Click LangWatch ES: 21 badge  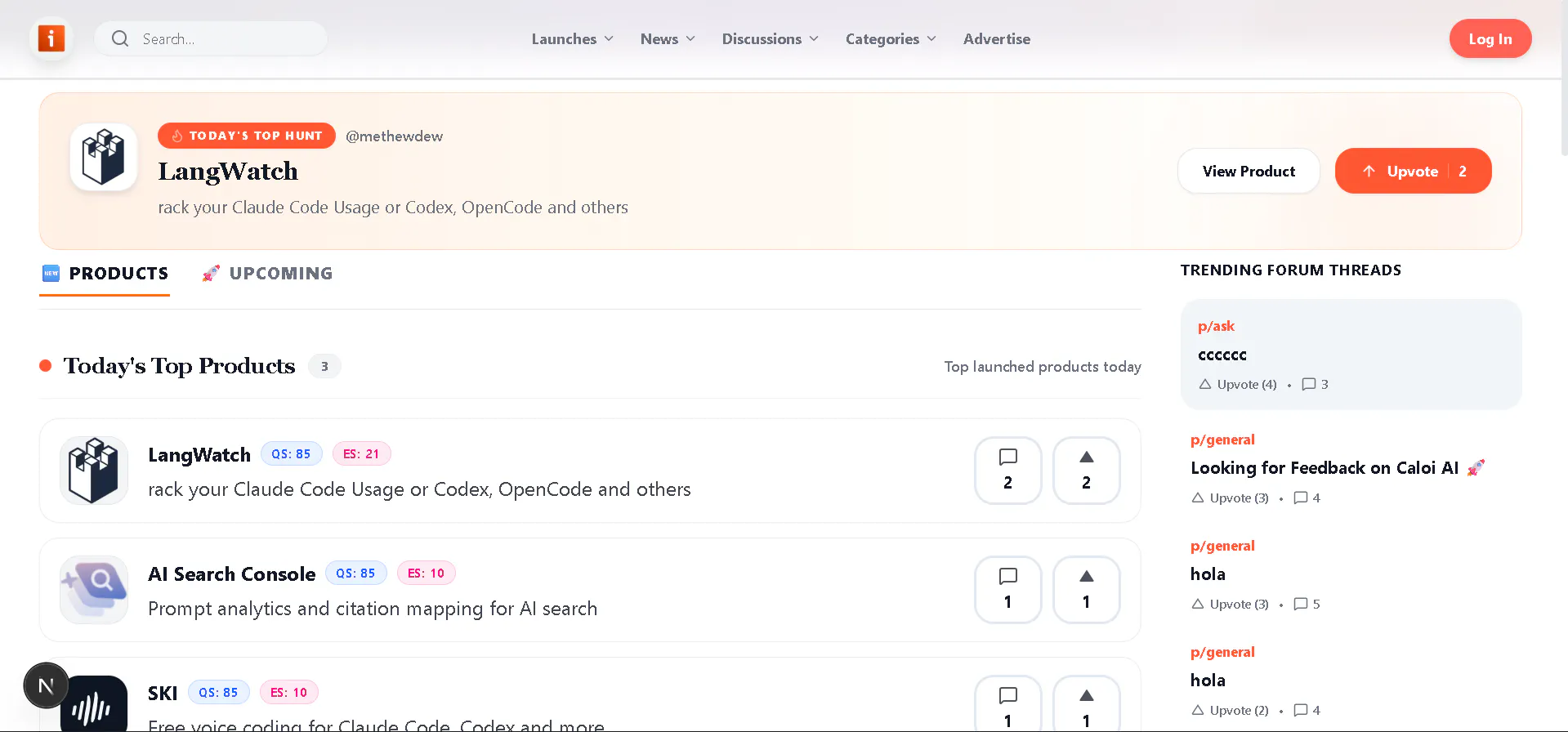pos(362,453)
